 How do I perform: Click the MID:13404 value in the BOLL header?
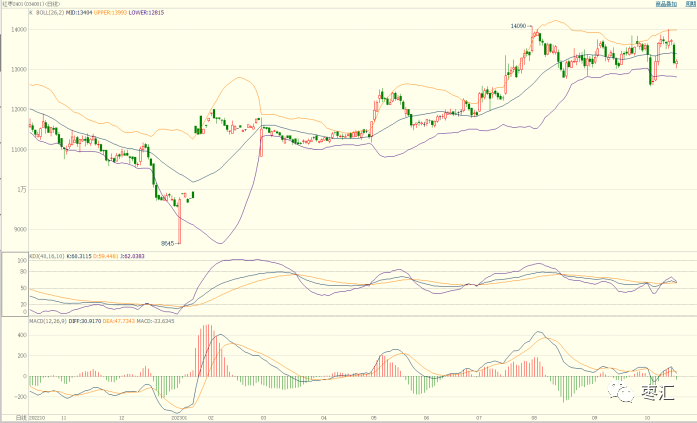pyautogui.click(x=79, y=13)
